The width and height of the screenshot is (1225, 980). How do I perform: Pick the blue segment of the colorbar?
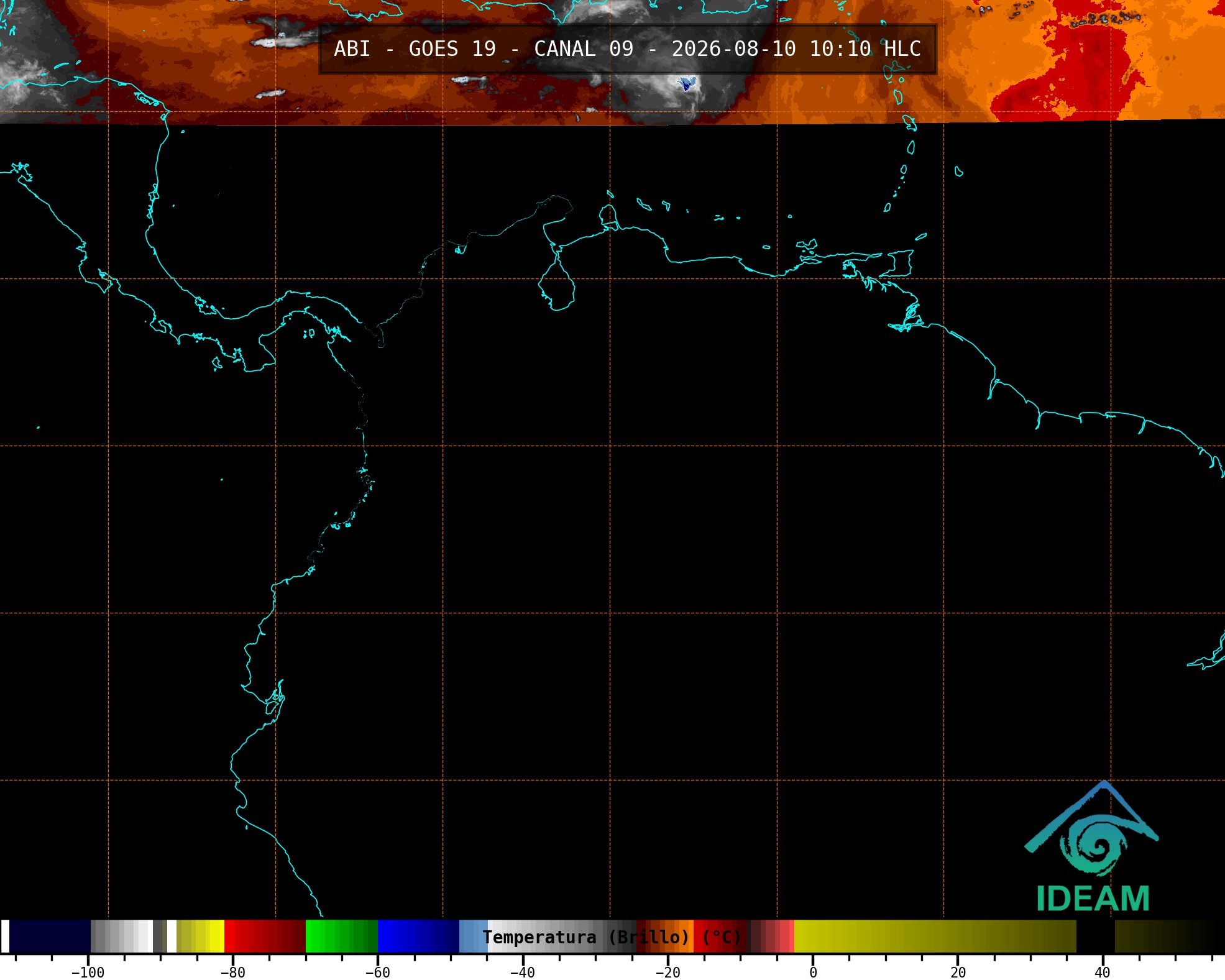[x=418, y=936]
